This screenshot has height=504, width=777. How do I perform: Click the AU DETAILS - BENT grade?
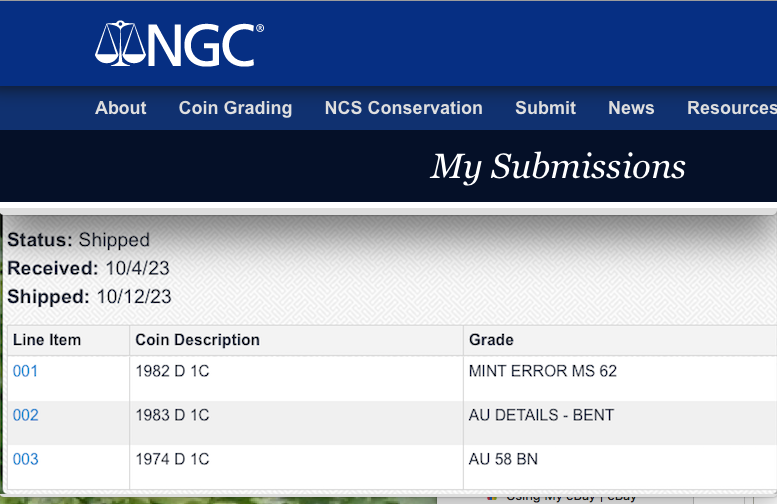(541, 415)
